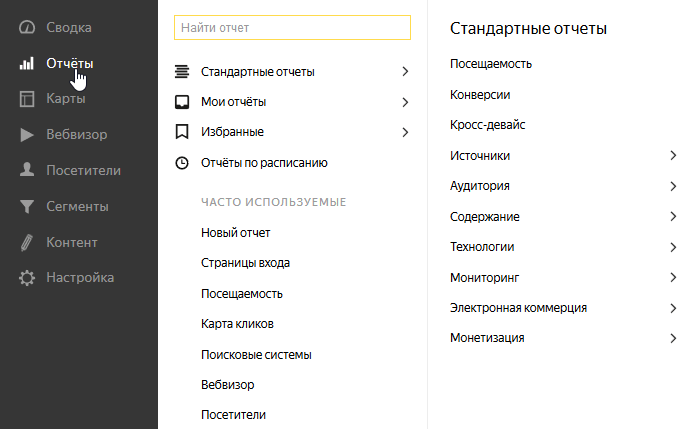Open the Отчёты section in sidebar
Screen dimensions: 692x429
click(x=70, y=63)
